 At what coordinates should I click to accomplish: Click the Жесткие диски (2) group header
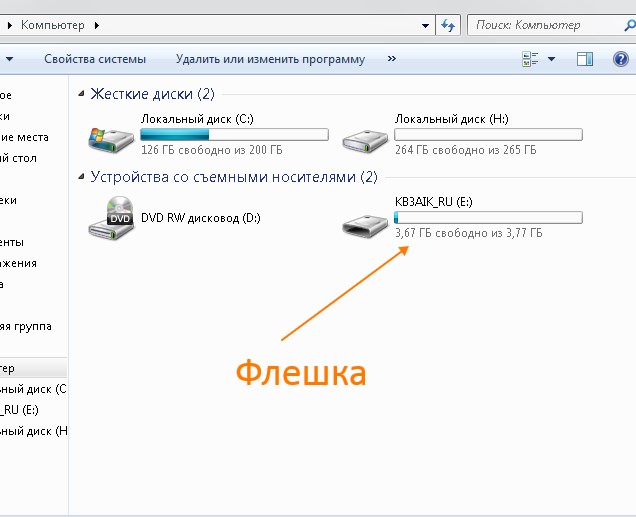[153, 94]
